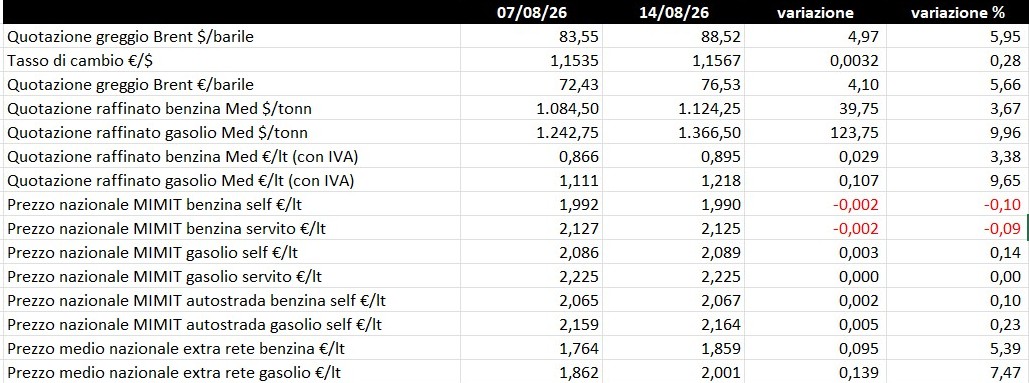1029x383 pixels.
Task: Click the Brent price cell 88,52
Action: [x=673, y=37]
